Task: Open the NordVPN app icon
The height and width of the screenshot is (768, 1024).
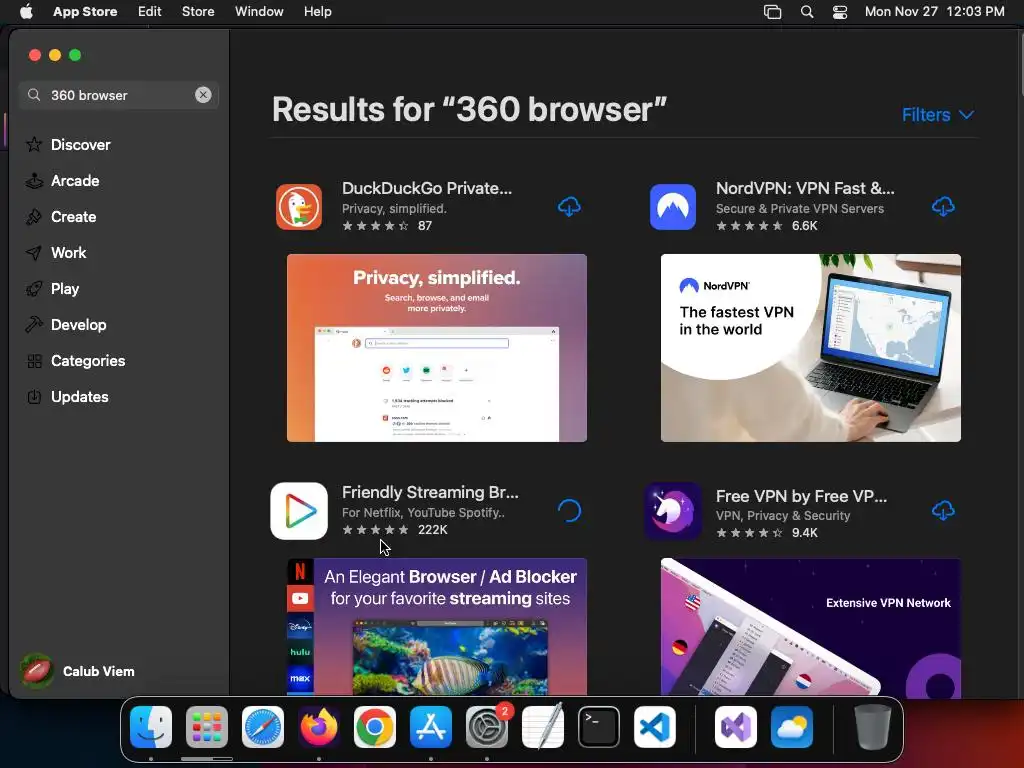Action: tap(673, 207)
